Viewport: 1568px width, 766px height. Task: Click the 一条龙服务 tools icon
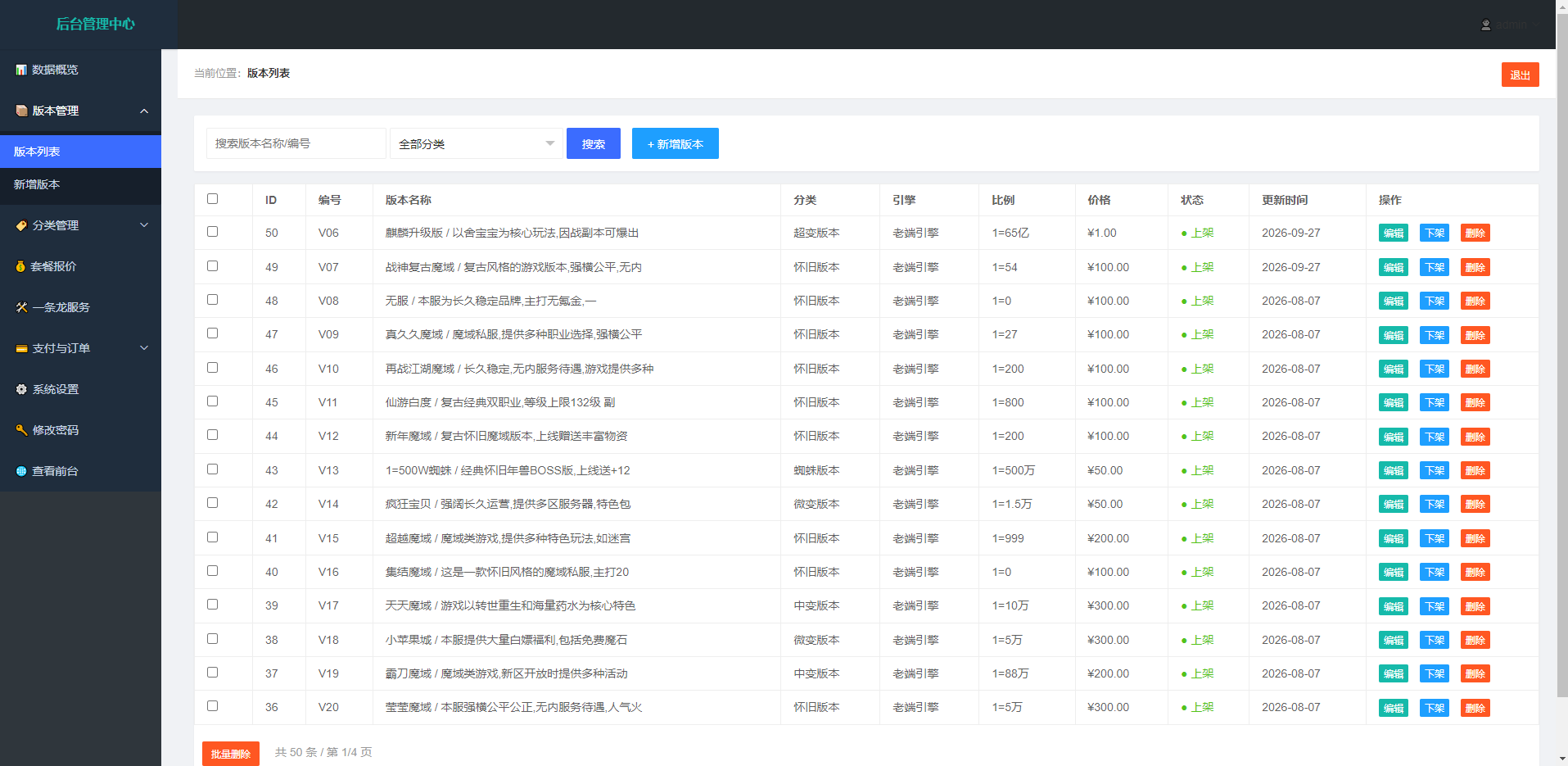click(x=21, y=307)
